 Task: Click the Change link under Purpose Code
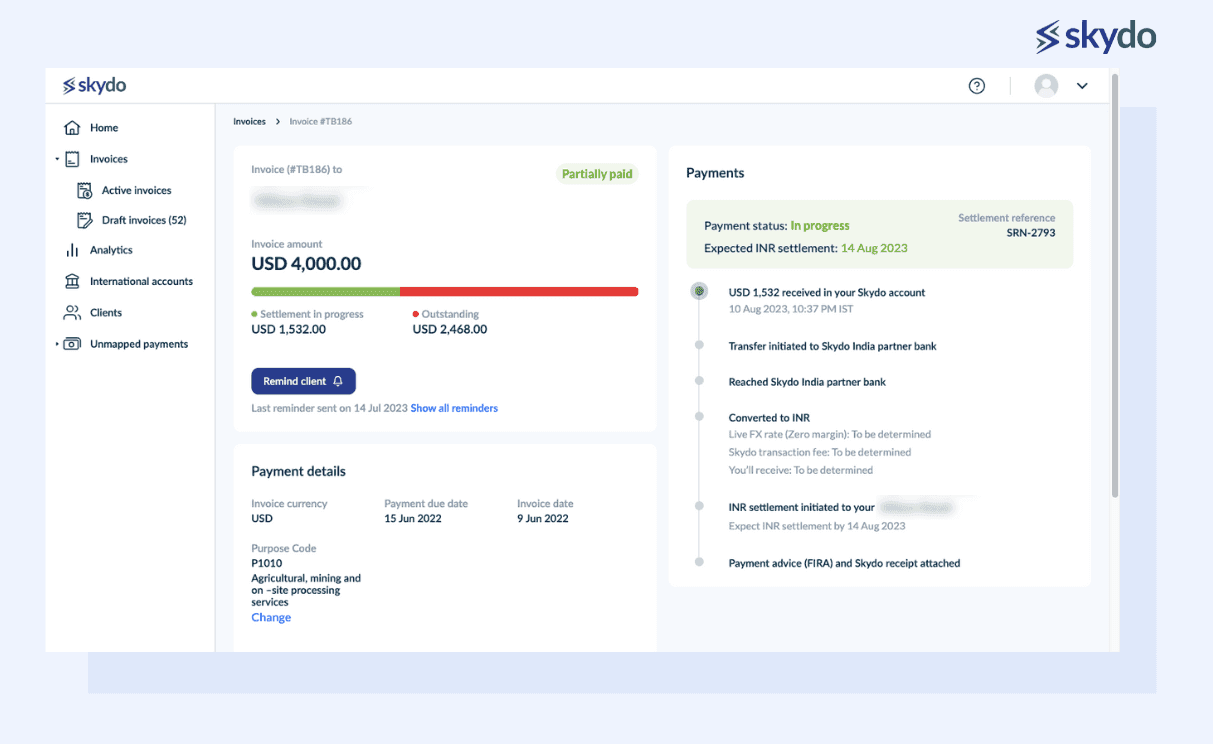[x=270, y=617]
